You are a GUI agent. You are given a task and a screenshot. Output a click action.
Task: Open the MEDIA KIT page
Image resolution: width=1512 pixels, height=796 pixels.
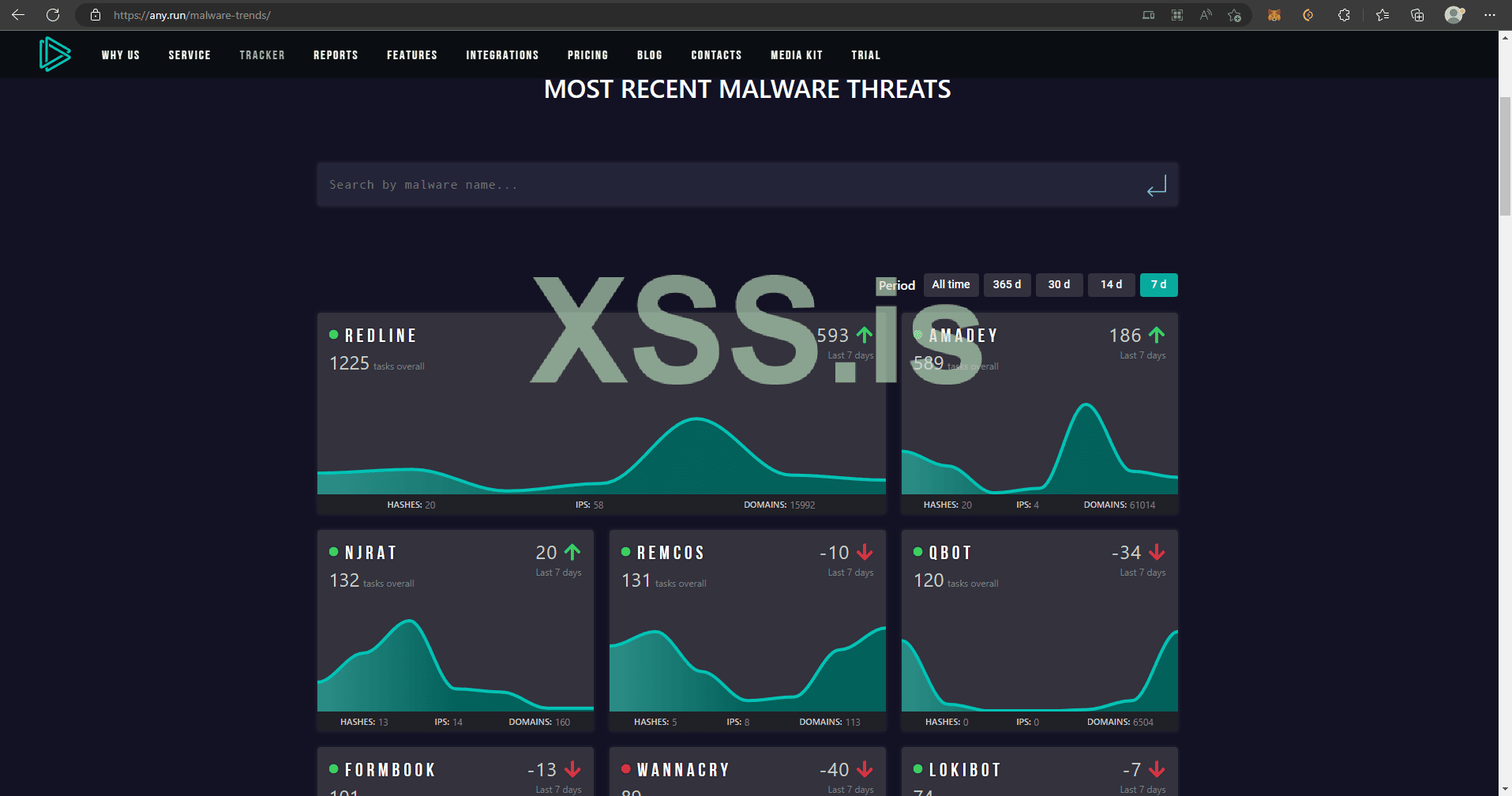tap(797, 55)
